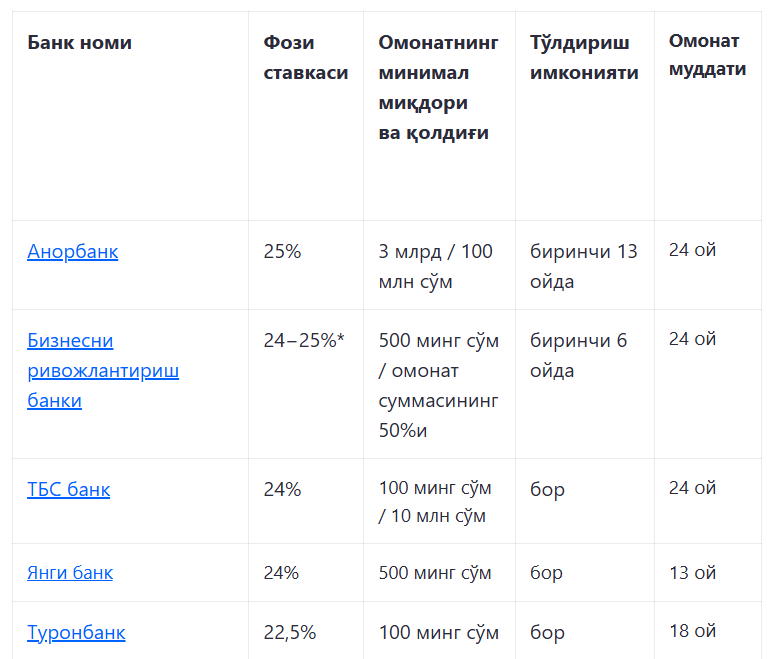Image resolution: width=770 pixels, height=659 pixels.
Task: Click the 500 минг сўм cell for Янги банк
Action: click(435, 573)
